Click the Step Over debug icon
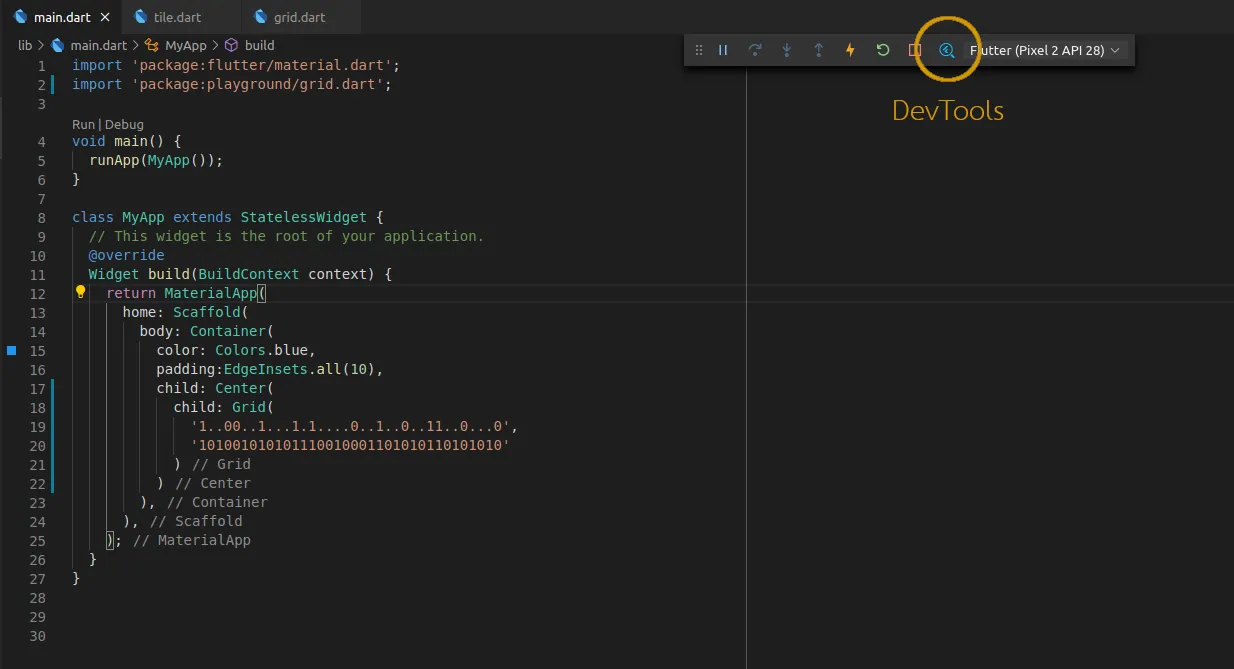Screen dimensions: 1234x669 click(755, 49)
